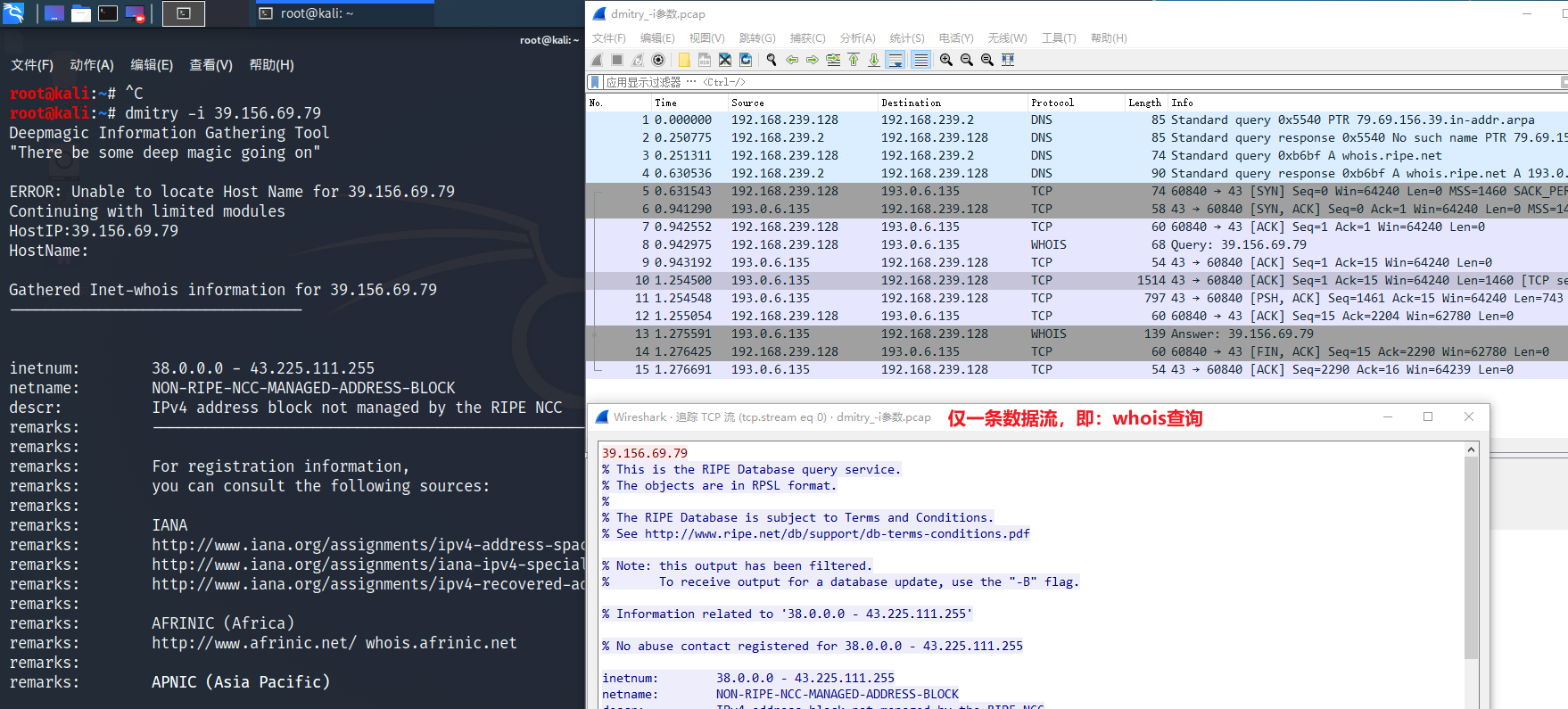This screenshot has width=1568, height=709.
Task: Open Wireshark 分析(A) menu
Action: (857, 38)
